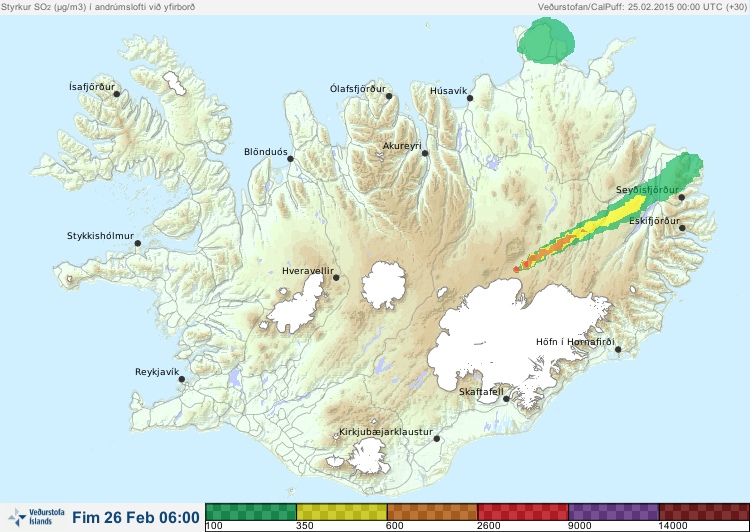Click the Seyðisfjörður marker dot
Viewport: 750px width, 532px height.
point(682,197)
